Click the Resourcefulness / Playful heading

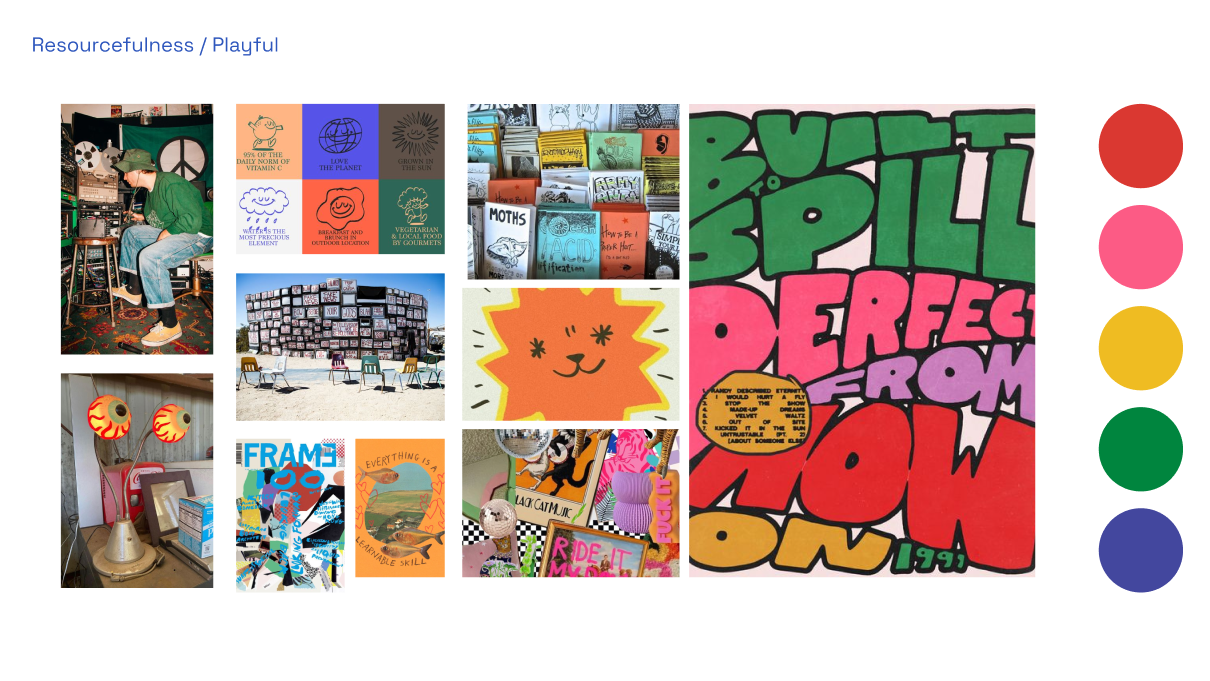(155, 45)
